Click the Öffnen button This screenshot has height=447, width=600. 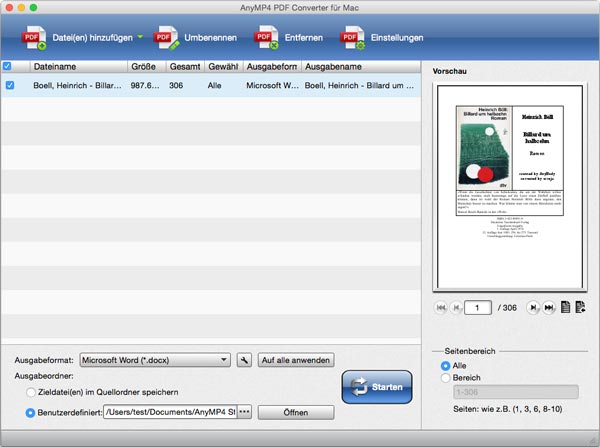pyautogui.click(x=296, y=413)
